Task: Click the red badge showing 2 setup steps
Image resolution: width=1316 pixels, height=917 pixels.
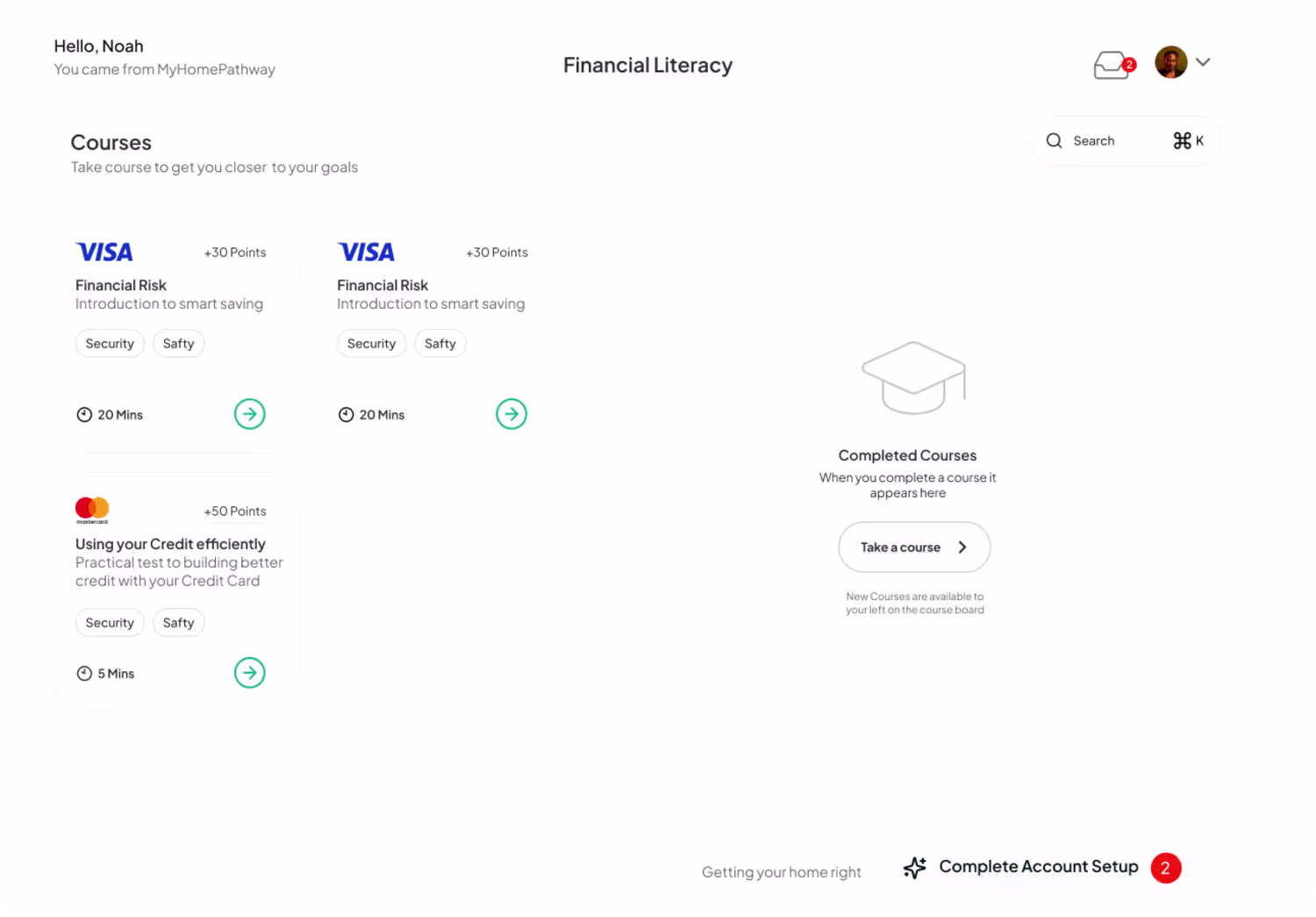Action: (x=1166, y=868)
